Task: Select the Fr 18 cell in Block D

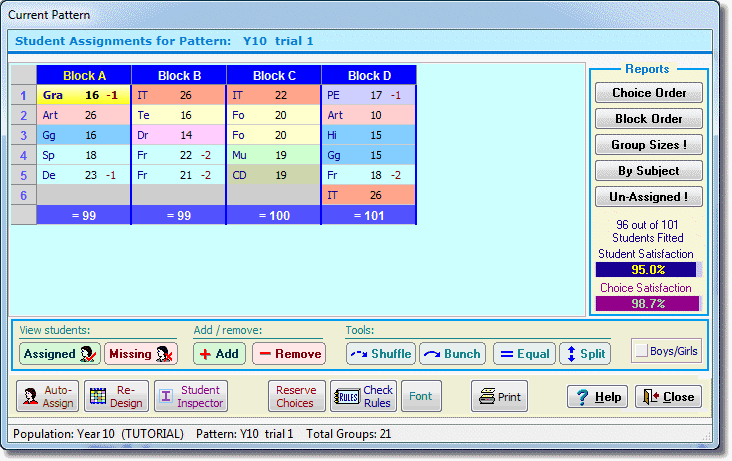Action: [x=369, y=175]
